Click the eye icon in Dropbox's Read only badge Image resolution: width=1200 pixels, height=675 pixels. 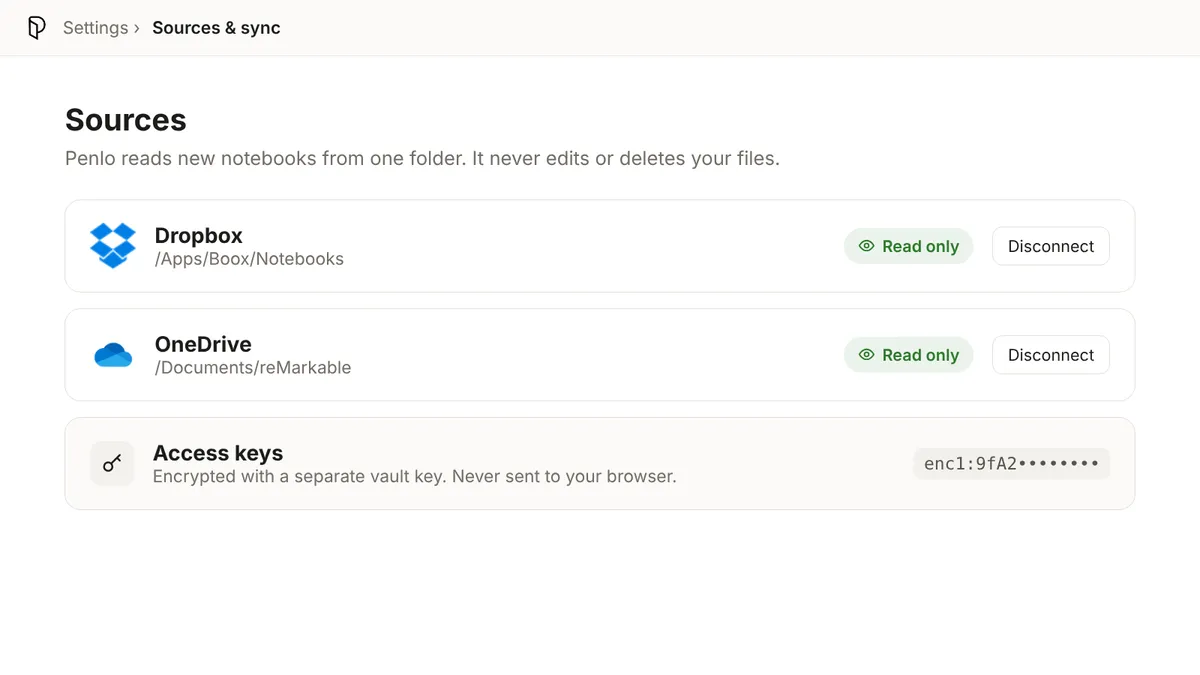tap(866, 246)
